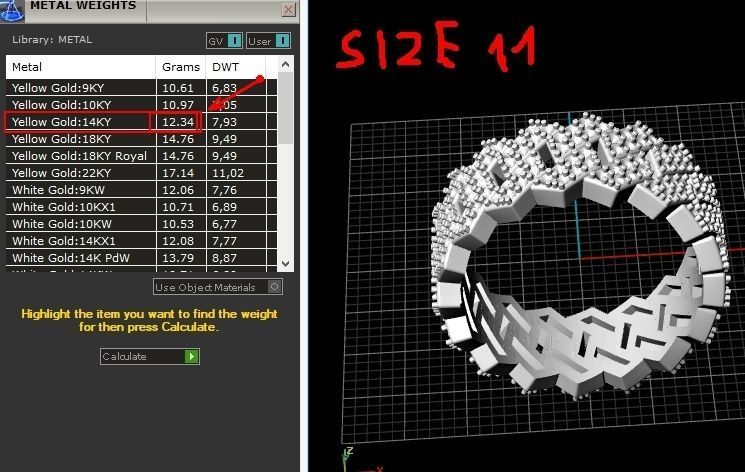745x472 pixels.
Task: Click the 12.34 grams value
Action: tap(178, 122)
